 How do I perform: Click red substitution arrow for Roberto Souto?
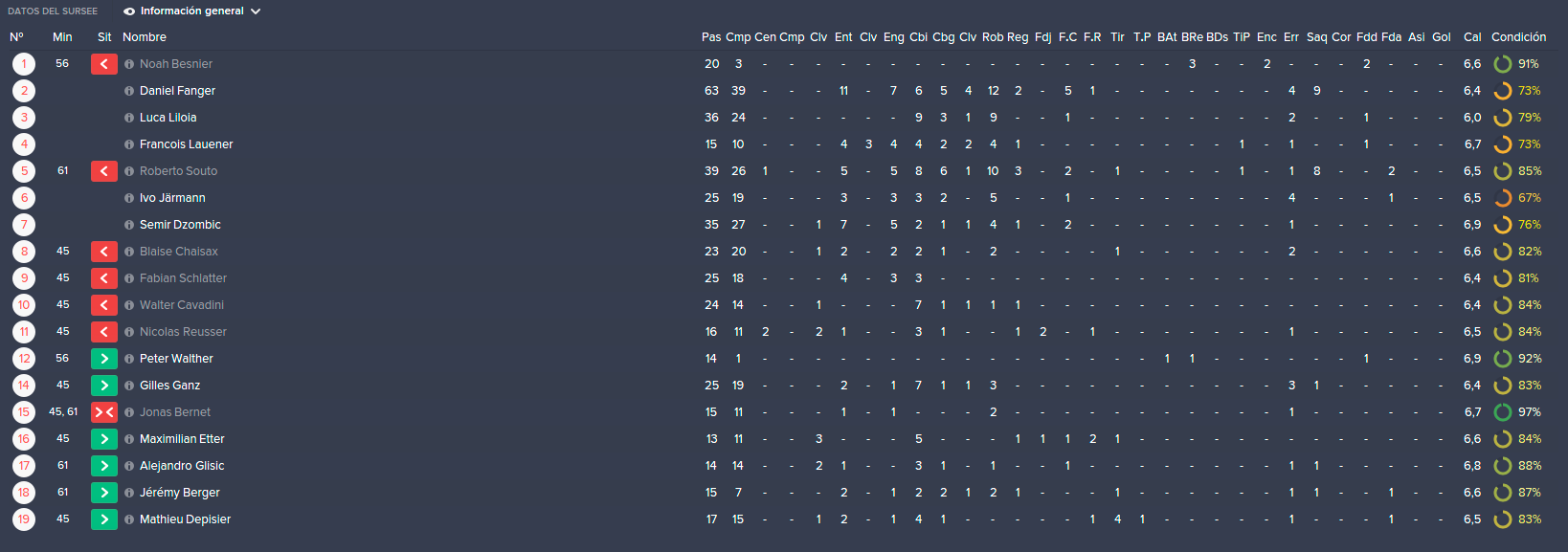103,171
